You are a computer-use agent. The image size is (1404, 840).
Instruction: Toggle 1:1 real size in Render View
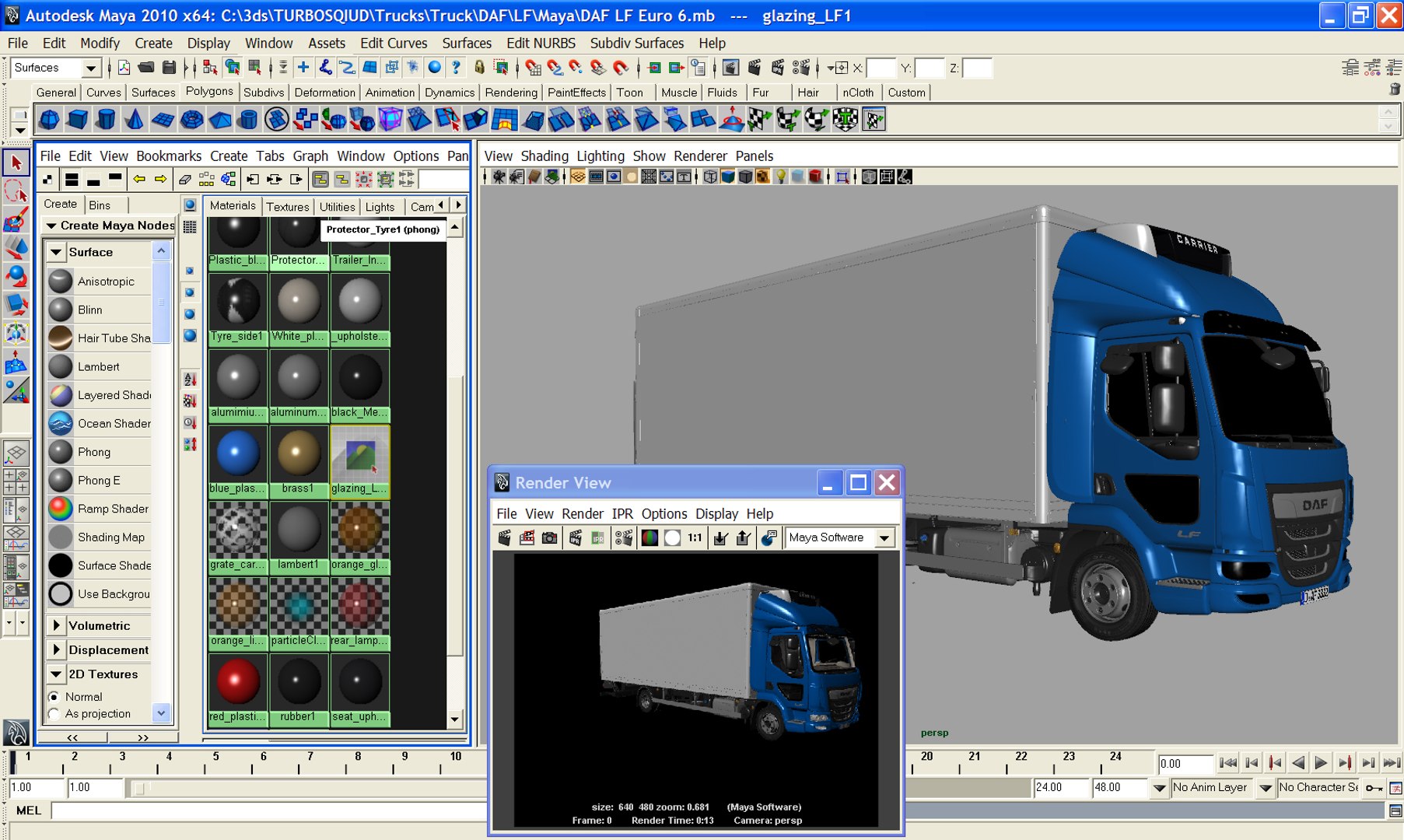click(x=695, y=537)
